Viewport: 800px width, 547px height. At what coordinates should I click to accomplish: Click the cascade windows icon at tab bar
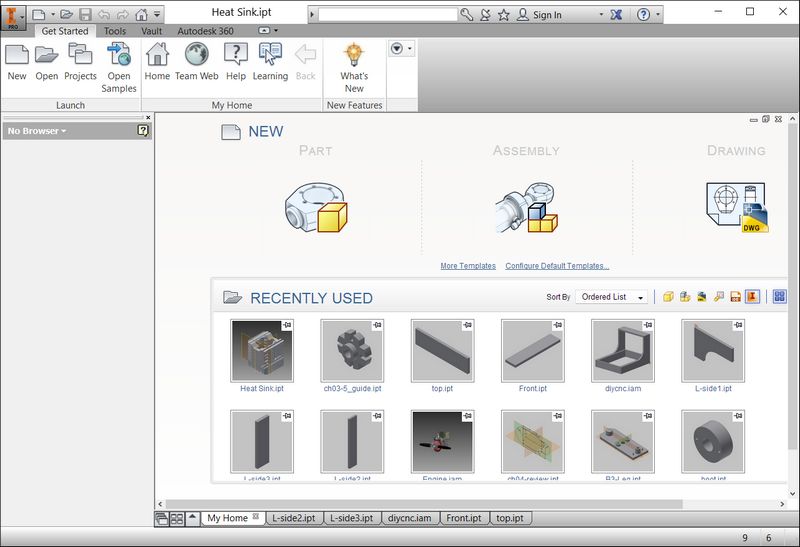coord(161,519)
